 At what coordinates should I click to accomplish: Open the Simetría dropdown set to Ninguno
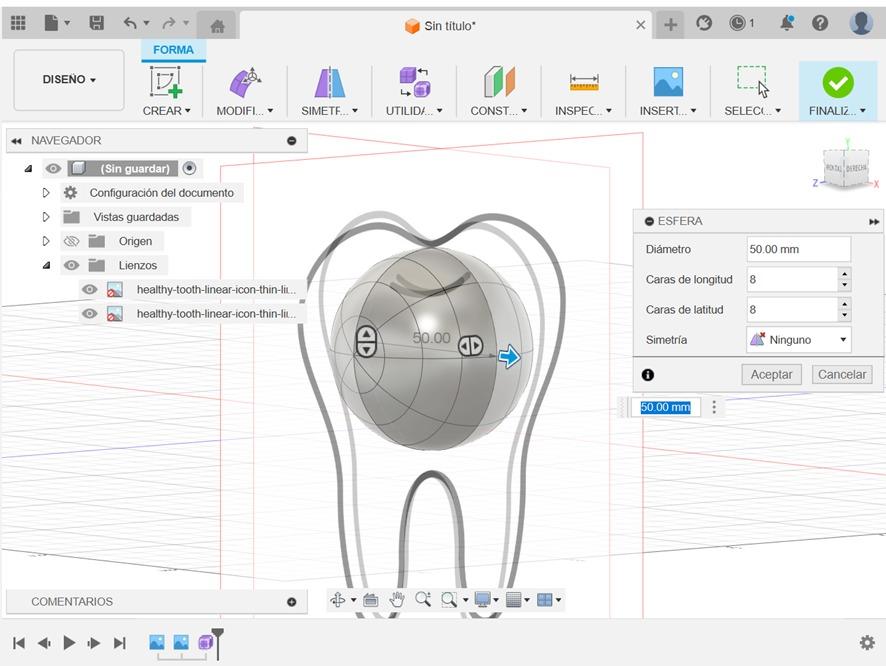(798, 340)
